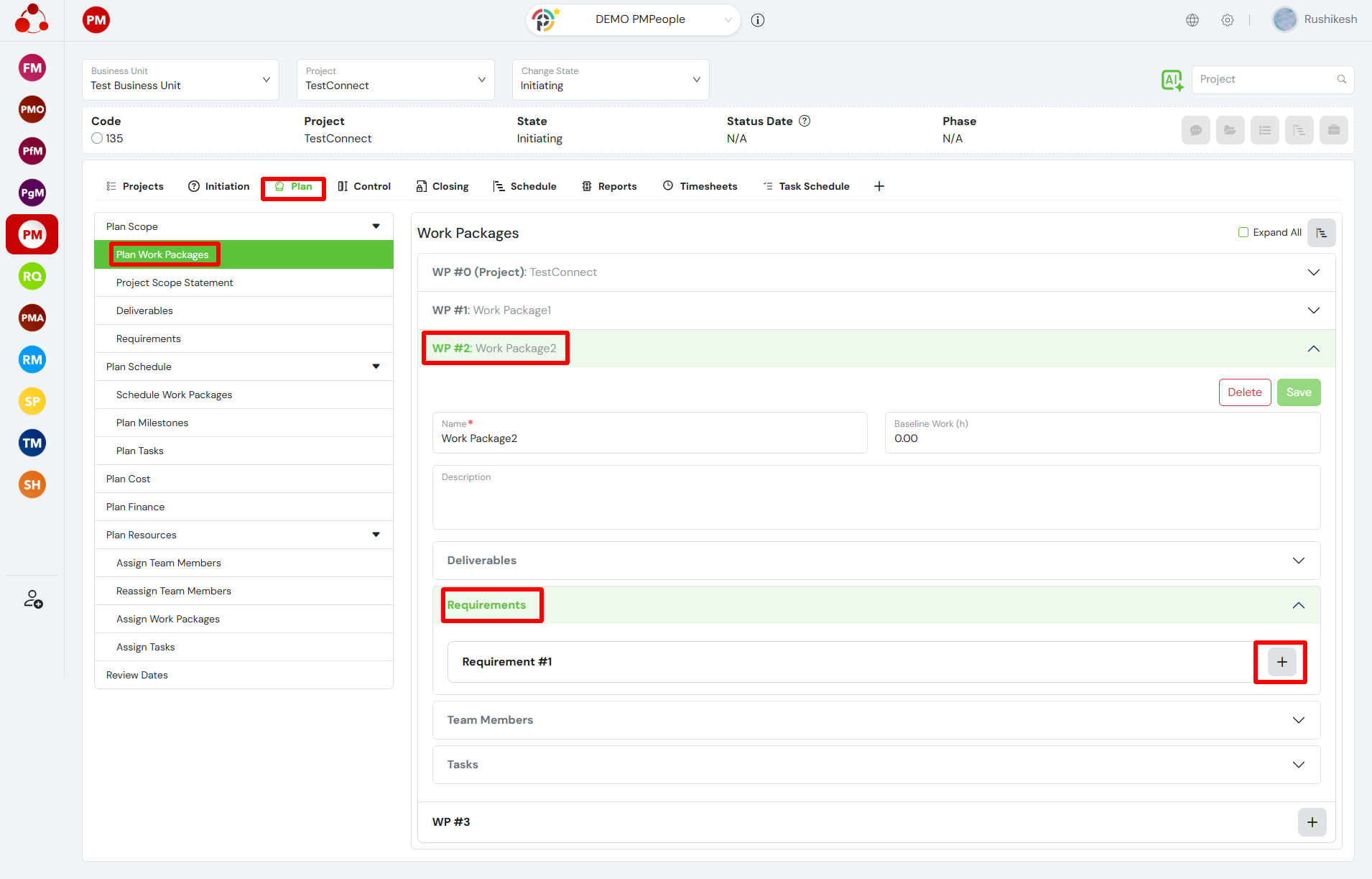
Task: Expand the Deliverables section
Action: (x=876, y=561)
